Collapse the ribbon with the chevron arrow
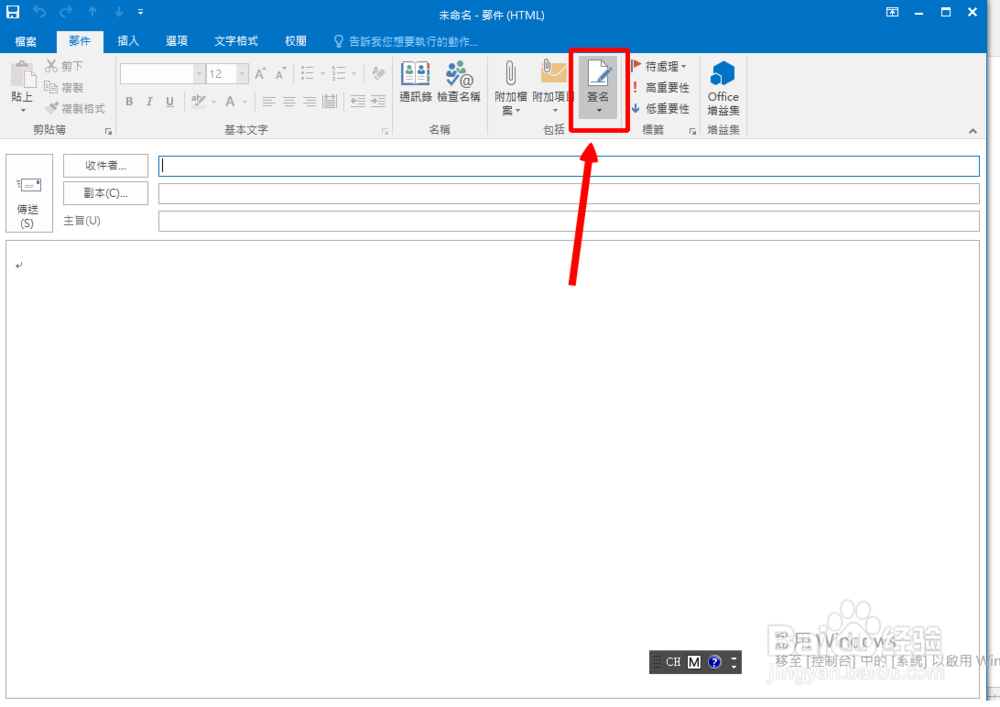Screen dimensions: 1000x707 972,129
